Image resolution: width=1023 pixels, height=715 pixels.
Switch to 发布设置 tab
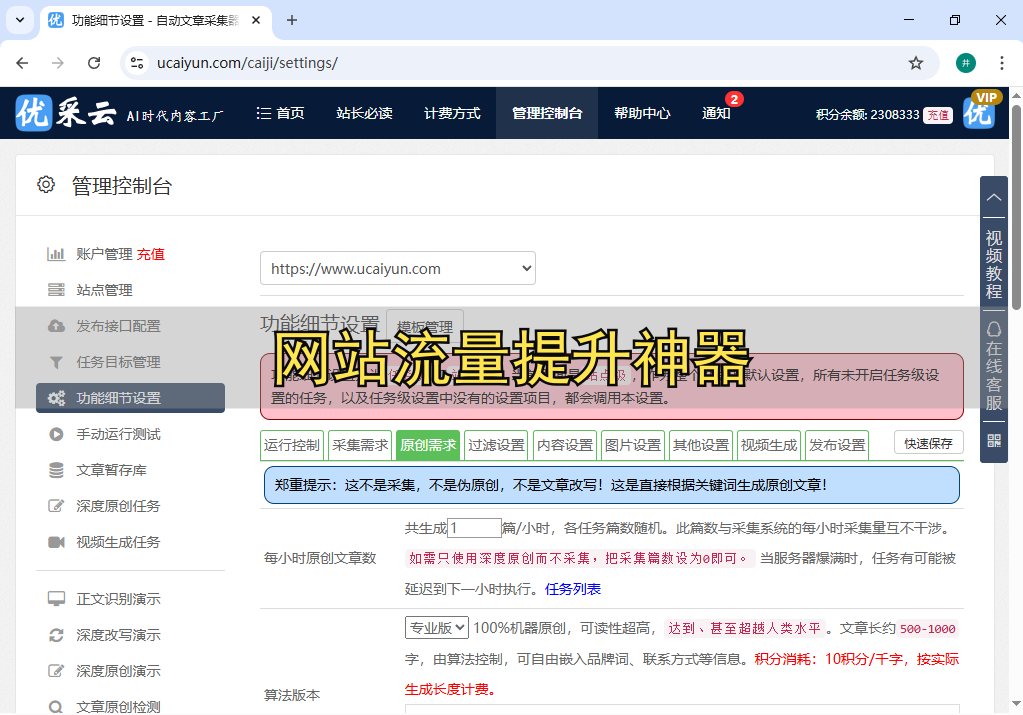tap(837, 445)
